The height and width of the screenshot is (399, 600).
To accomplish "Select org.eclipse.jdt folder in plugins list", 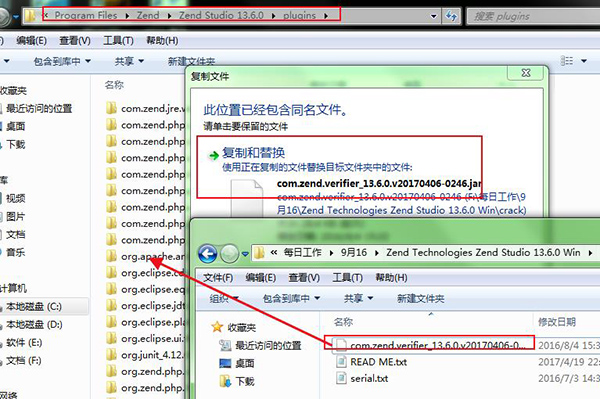I will coord(146,306).
